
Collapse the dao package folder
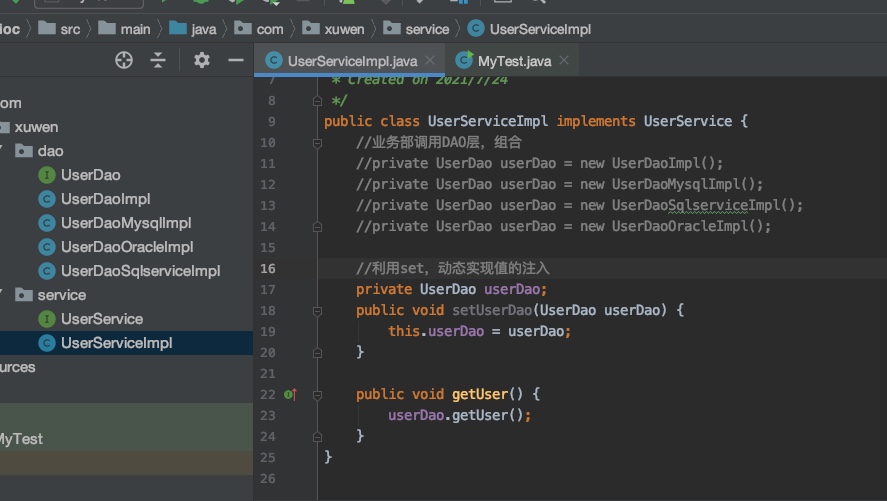pos(4,151)
